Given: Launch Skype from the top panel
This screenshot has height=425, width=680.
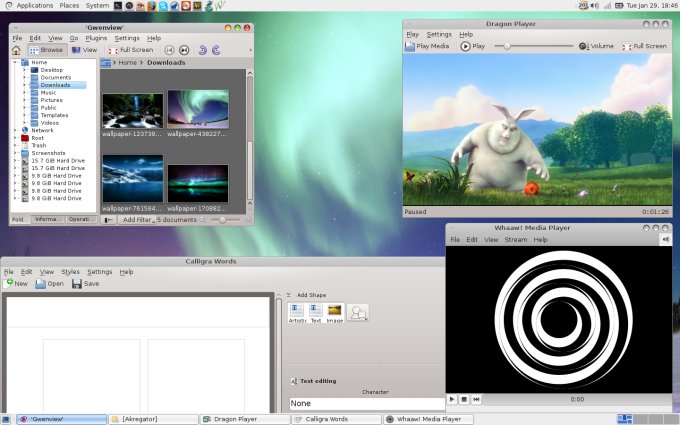Looking at the screenshot, I should pos(163,6).
